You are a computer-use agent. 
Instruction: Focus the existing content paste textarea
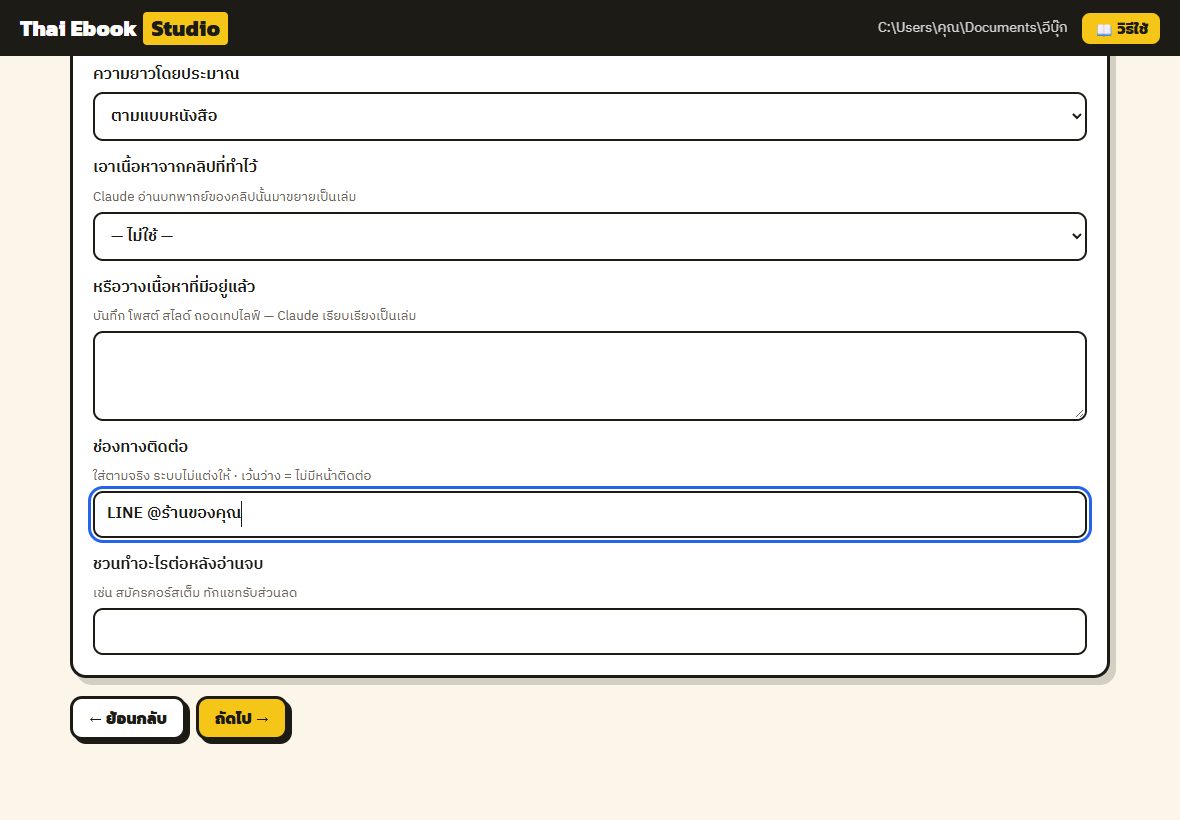(x=589, y=376)
